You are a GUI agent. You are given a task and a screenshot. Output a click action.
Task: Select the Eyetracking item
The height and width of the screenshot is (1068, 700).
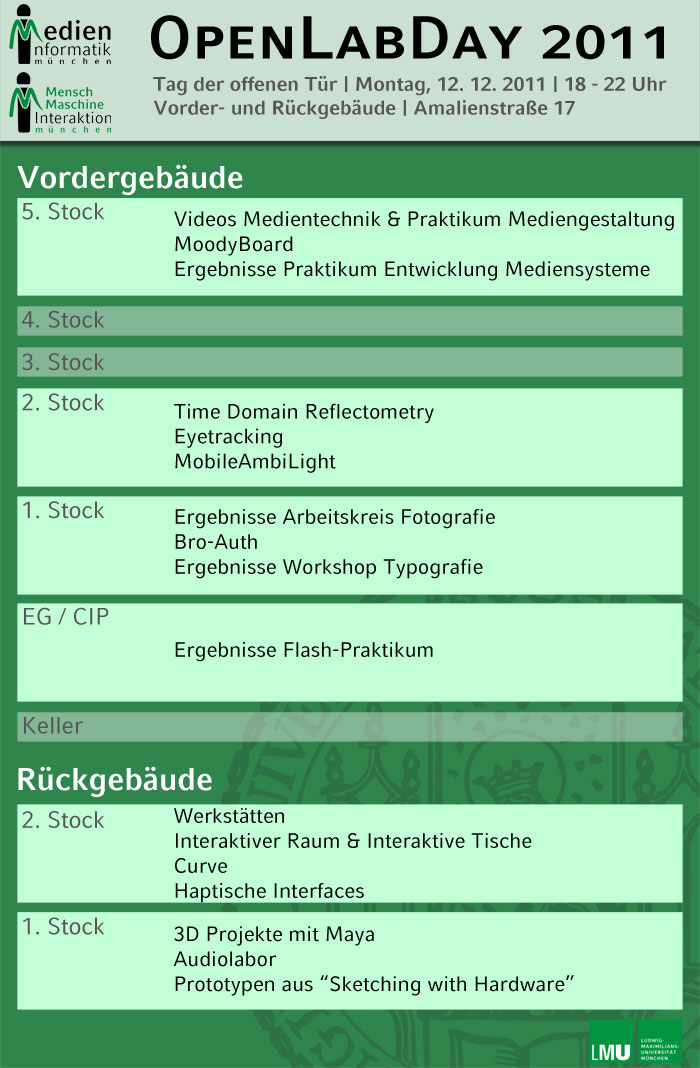pos(228,437)
